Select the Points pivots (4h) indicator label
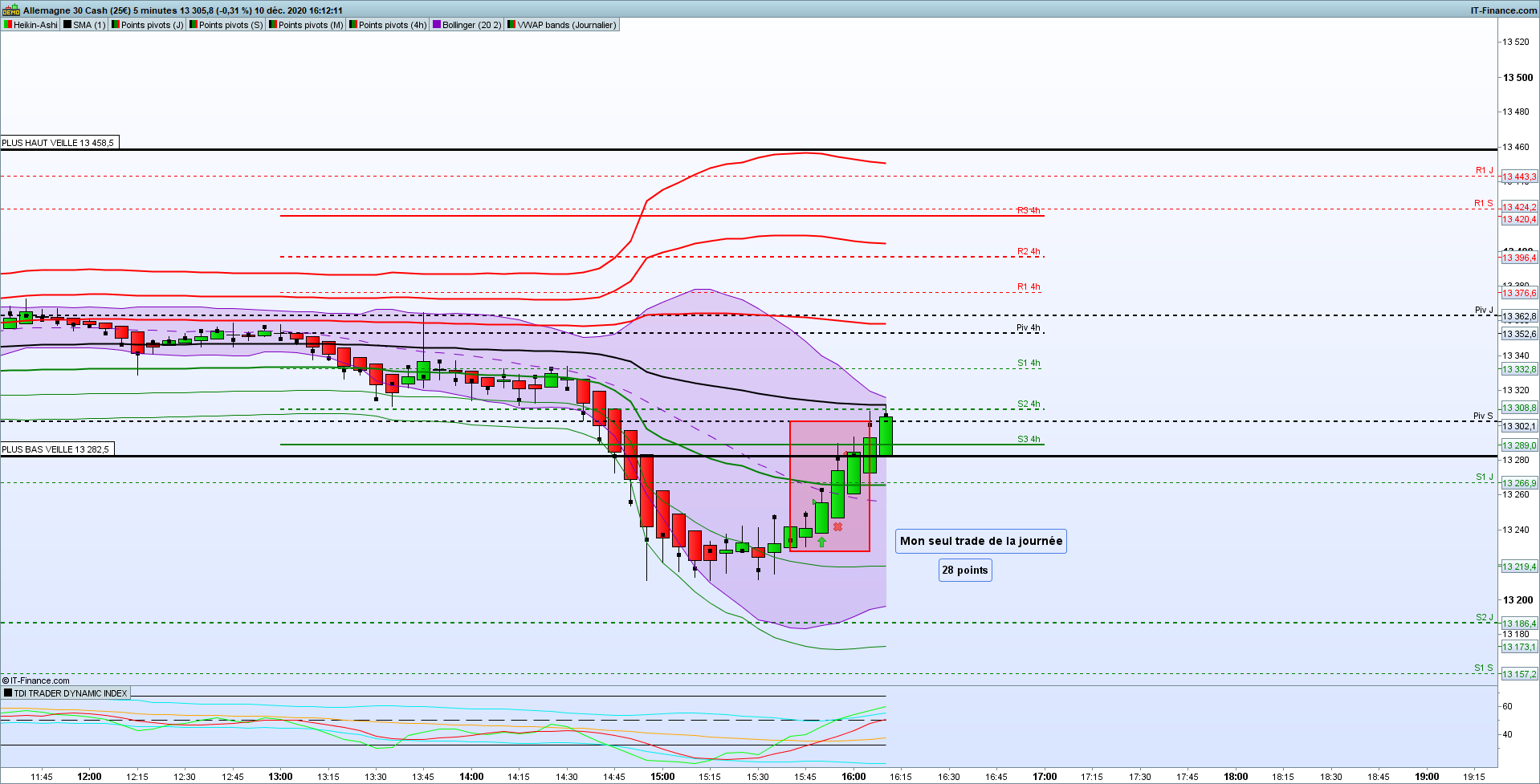The image size is (1540, 784). [x=393, y=25]
